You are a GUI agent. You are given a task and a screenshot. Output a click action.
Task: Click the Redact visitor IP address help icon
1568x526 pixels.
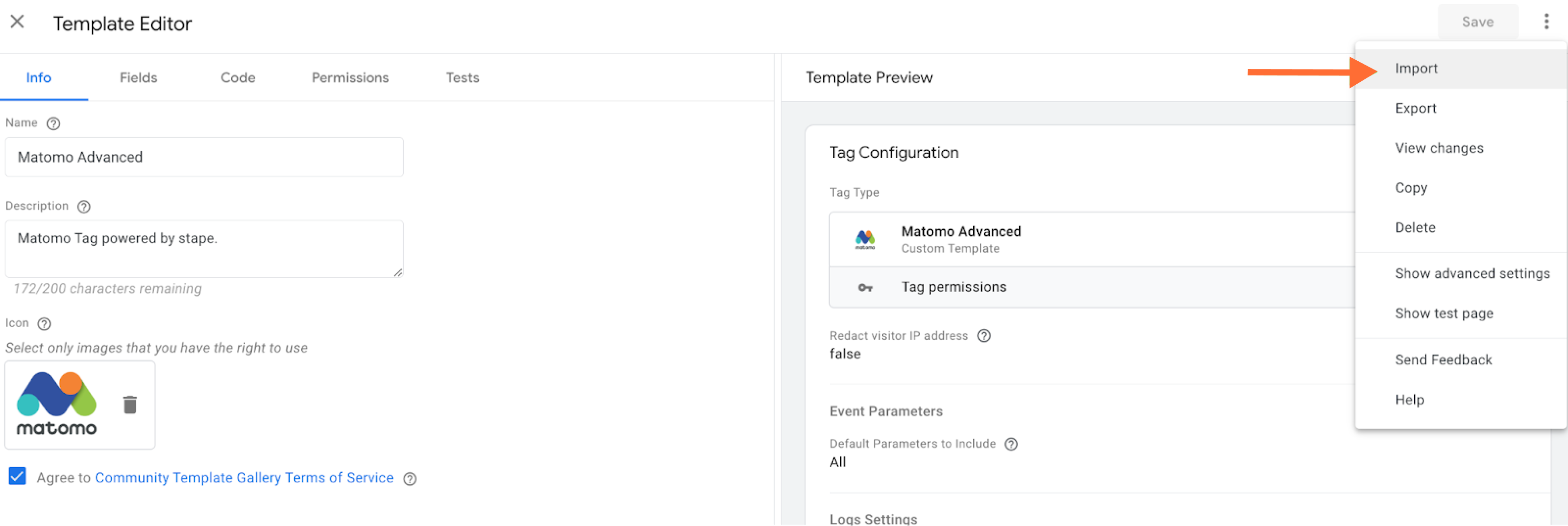coord(984,335)
